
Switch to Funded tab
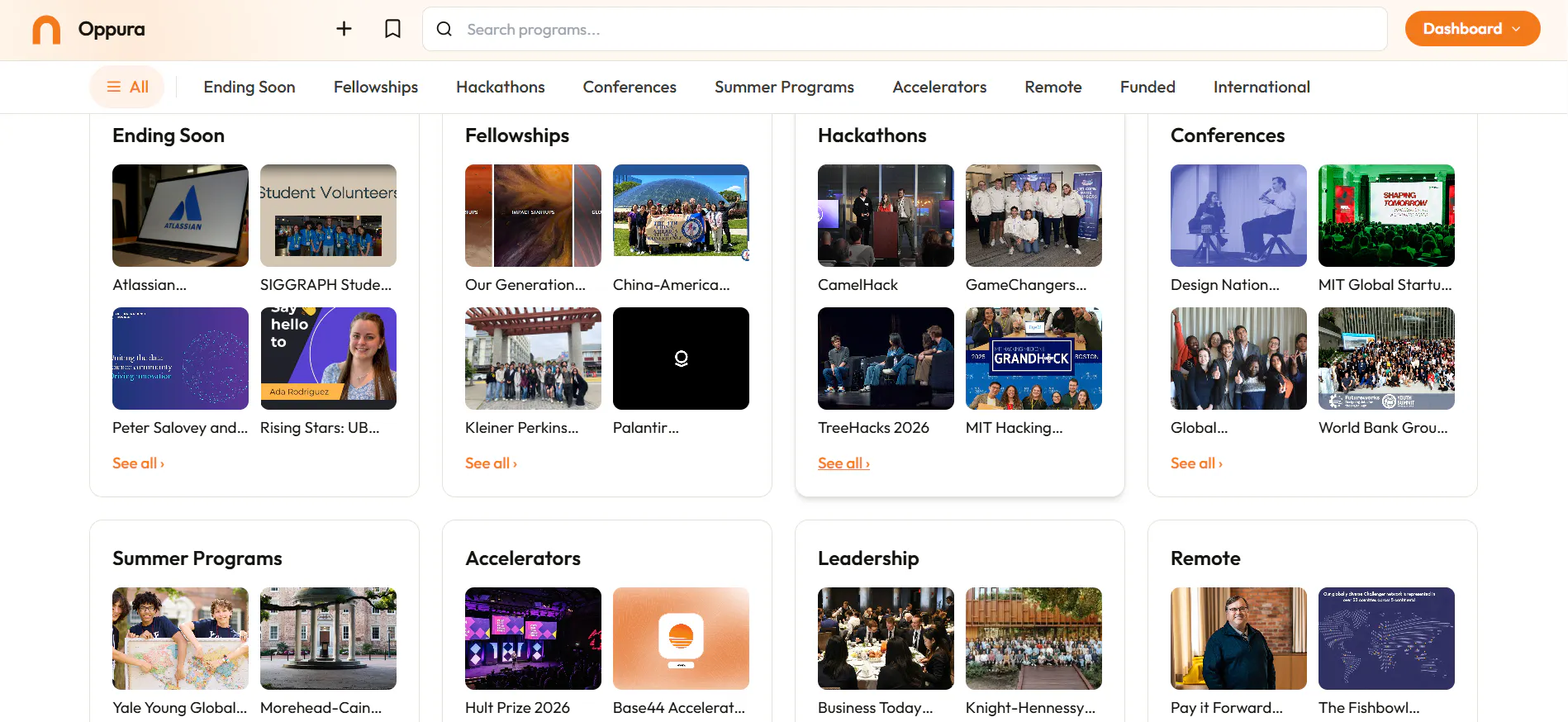point(1147,87)
